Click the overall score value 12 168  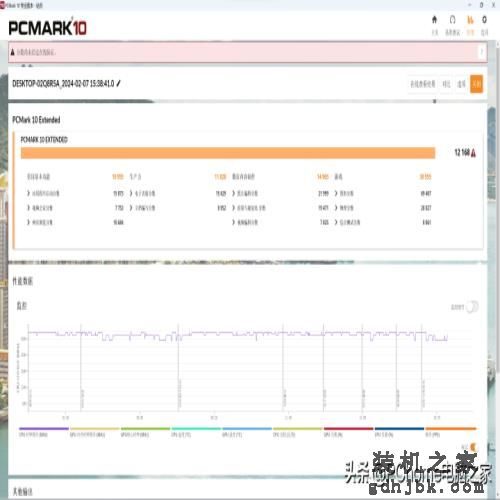[x=462, y=153]
